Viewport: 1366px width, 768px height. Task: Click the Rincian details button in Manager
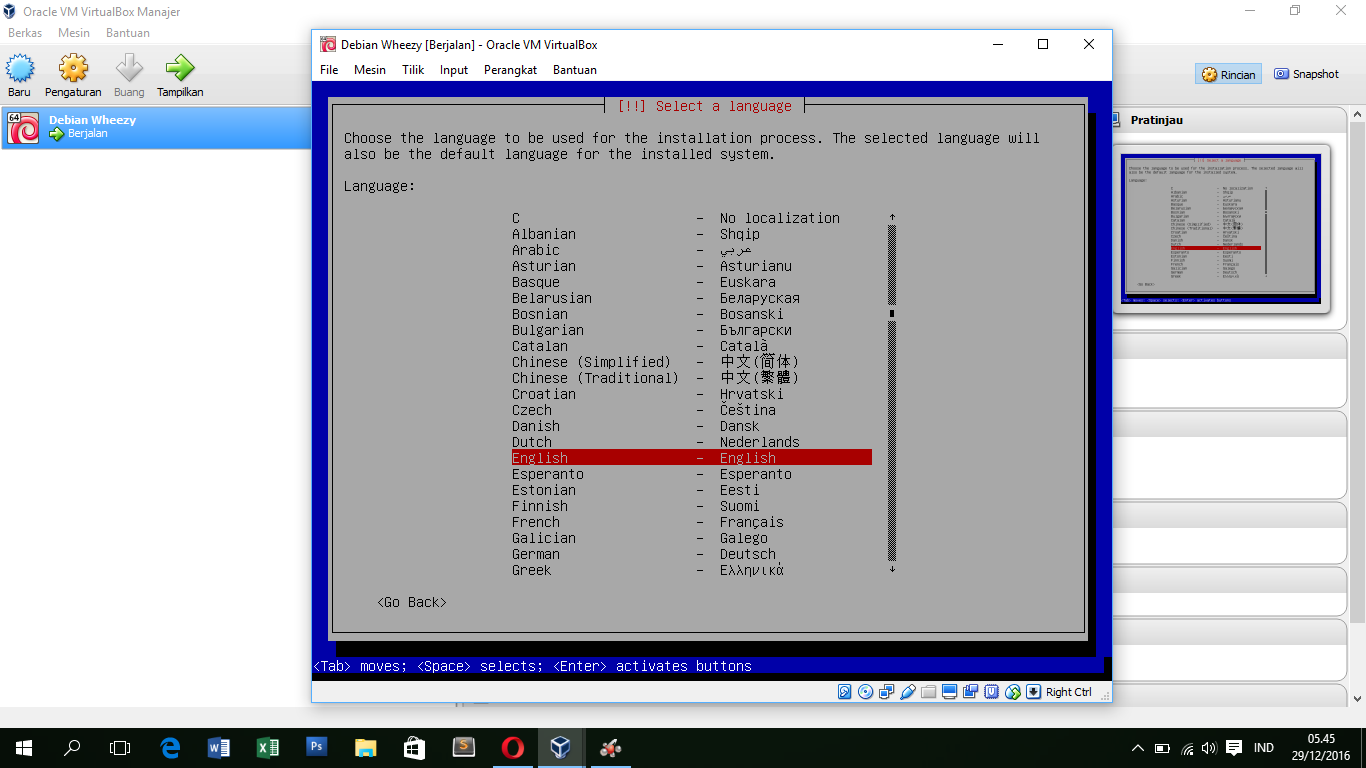1228,74
